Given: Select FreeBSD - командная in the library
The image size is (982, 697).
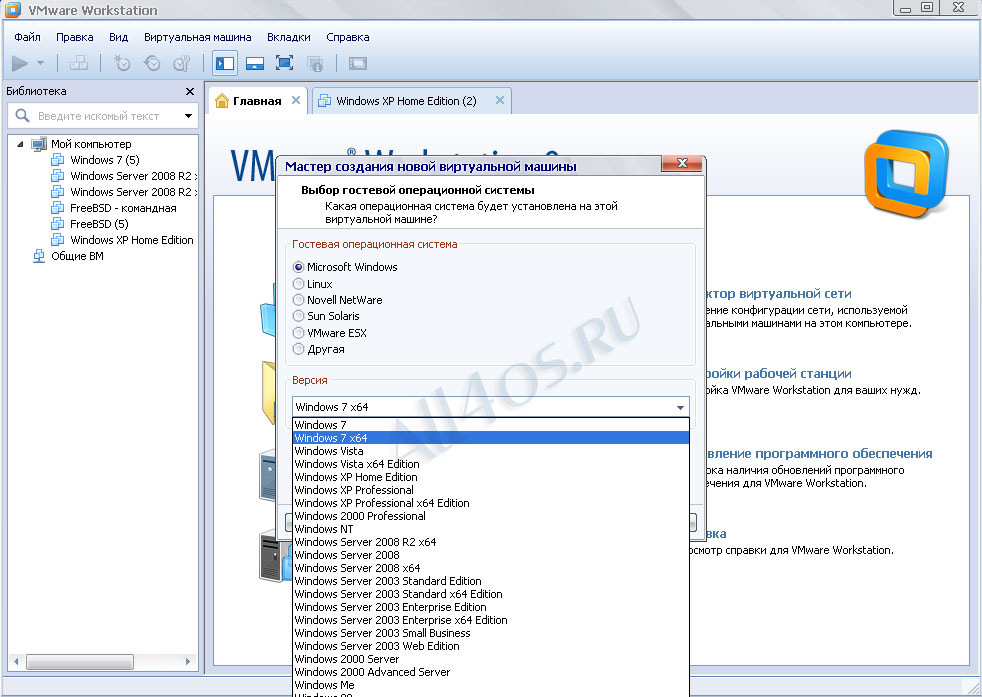Looking at the screenshot, I should [x=123, y=208].
